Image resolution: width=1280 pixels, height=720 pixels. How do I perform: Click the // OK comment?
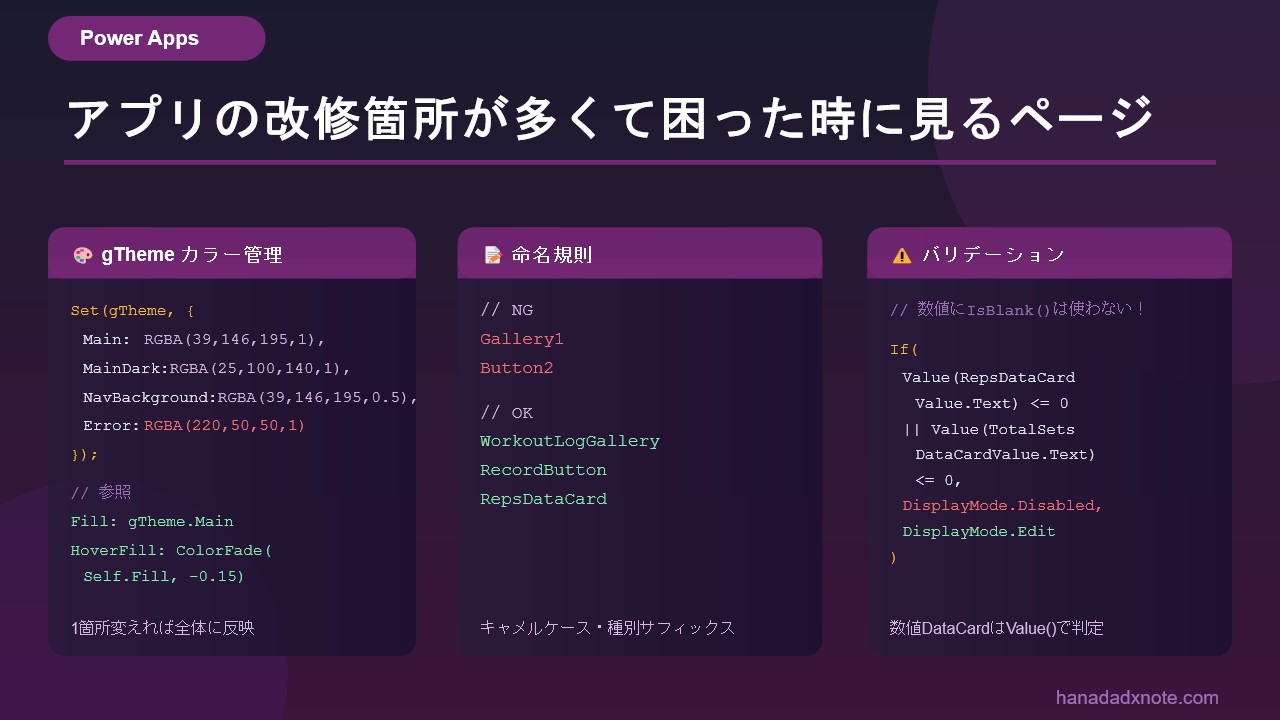[506, 413]
